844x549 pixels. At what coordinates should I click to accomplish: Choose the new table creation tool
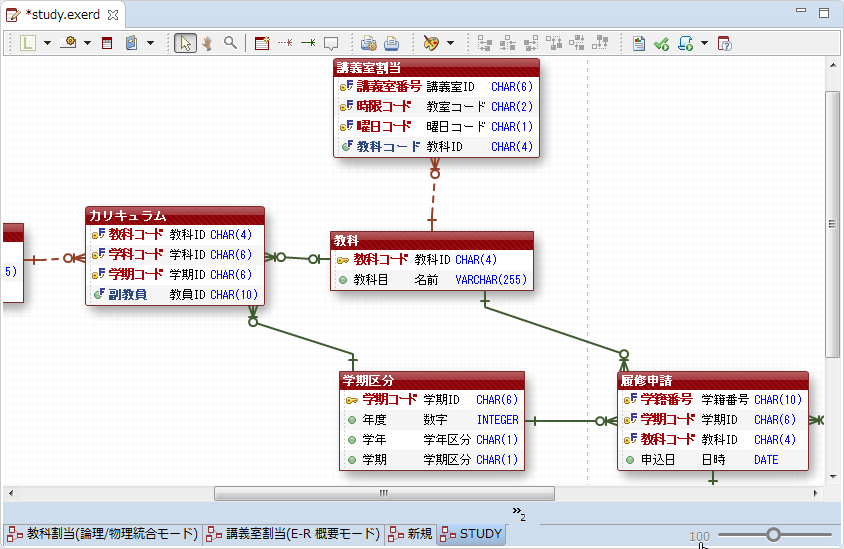(x=262, y=43)
